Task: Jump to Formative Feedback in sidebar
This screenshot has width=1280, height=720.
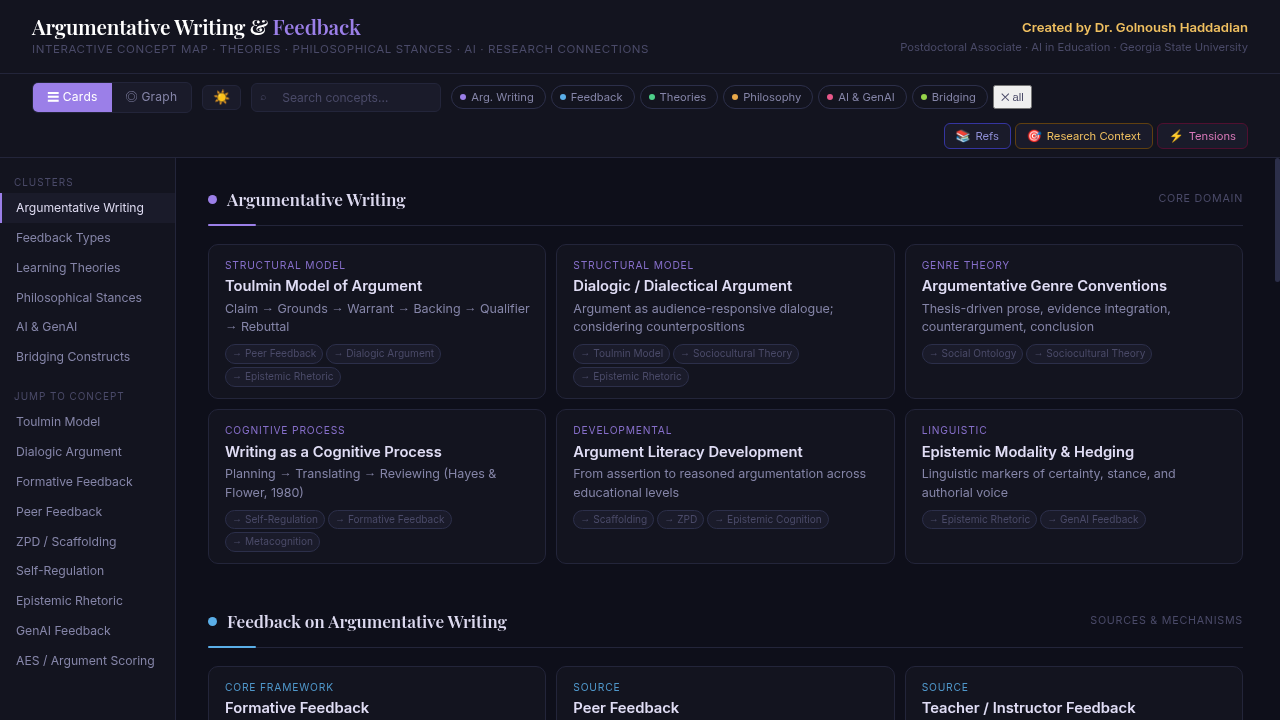Action: point(88,482)
